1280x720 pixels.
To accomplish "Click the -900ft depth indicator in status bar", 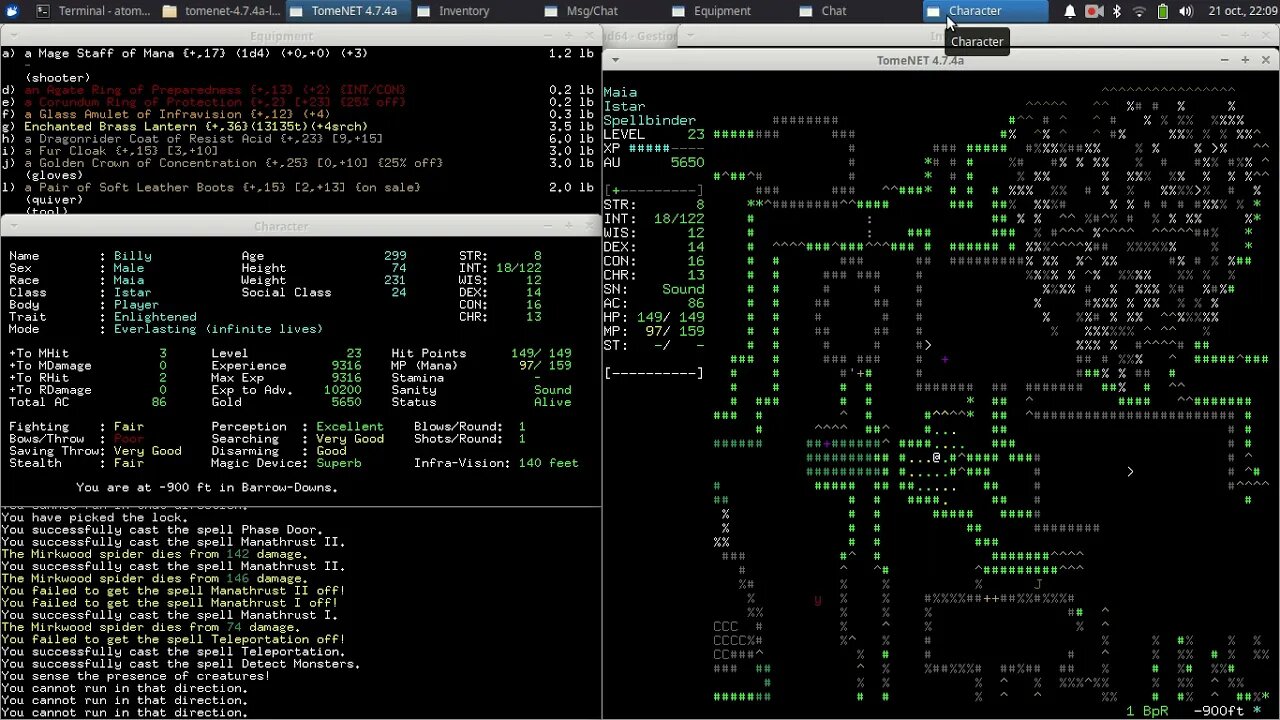I will coord(1218,711).
